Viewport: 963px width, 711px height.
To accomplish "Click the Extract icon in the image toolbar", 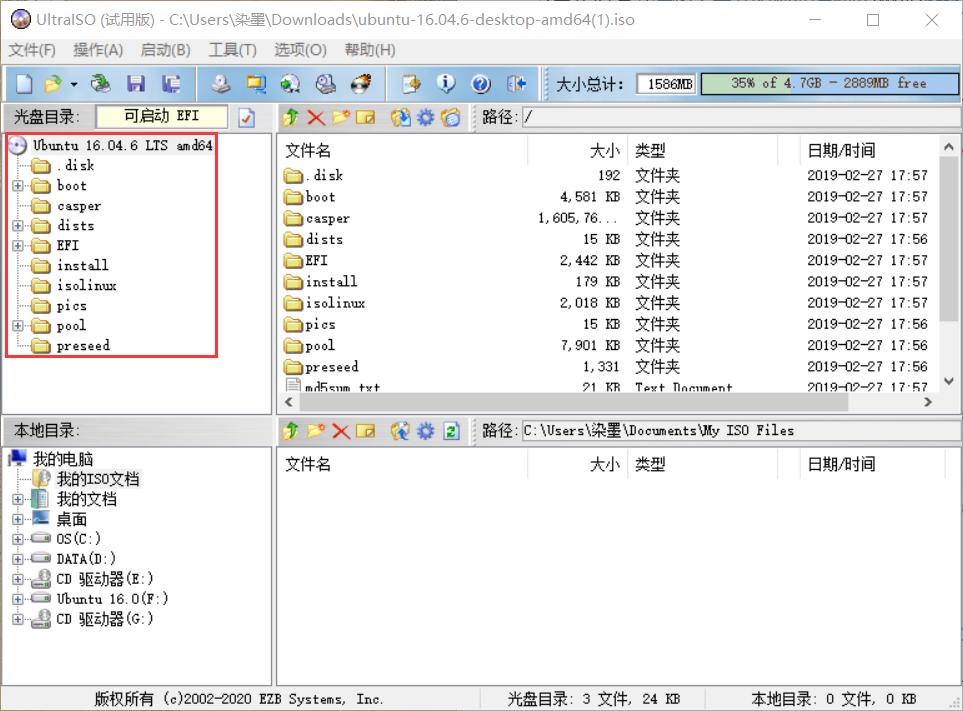I will coord(400,117).
